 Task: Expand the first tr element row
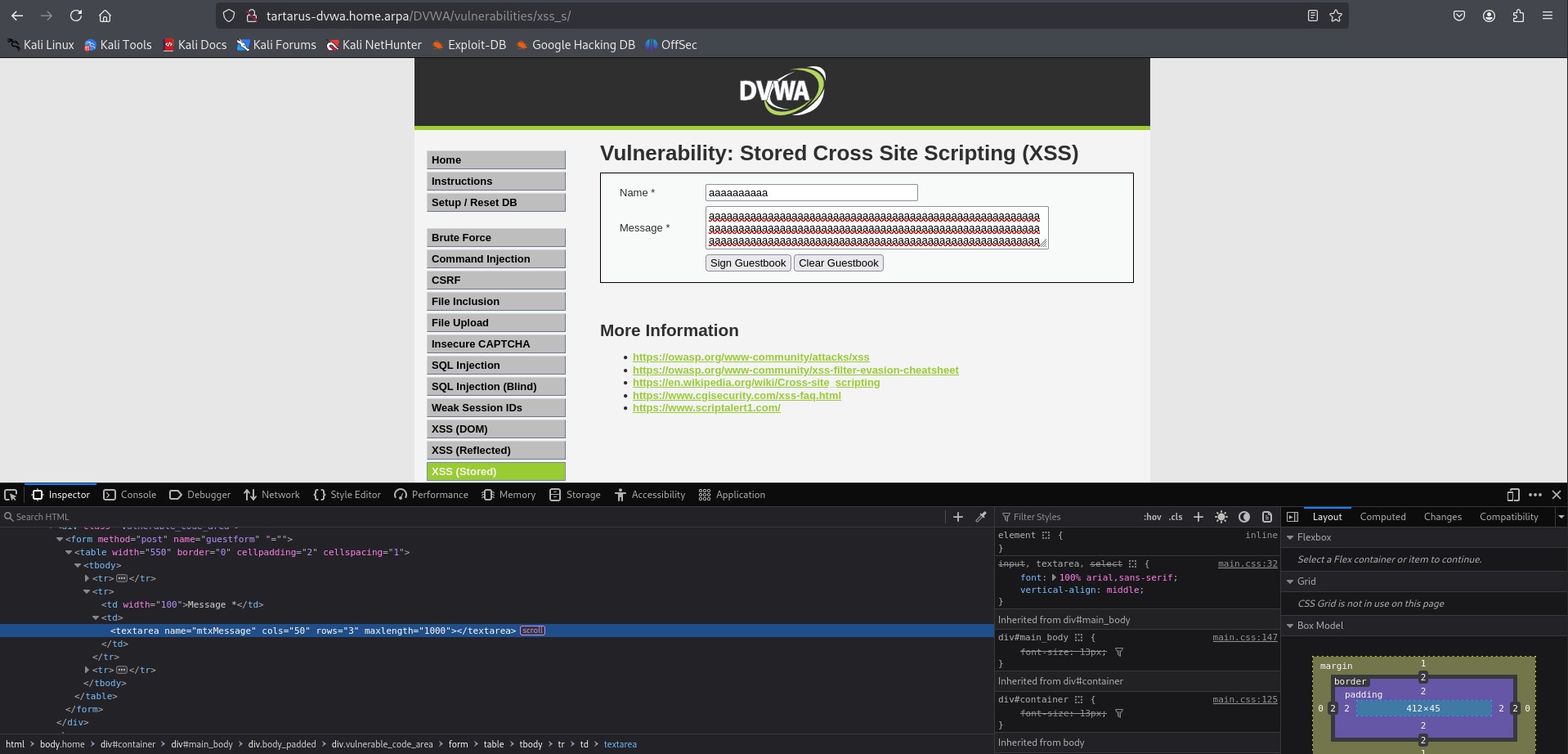tap(87, 578)
